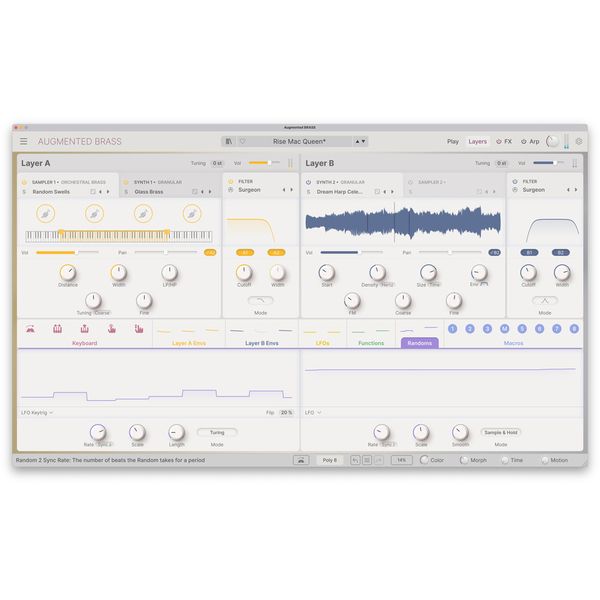Select Macro 8 circle
Screen dimensions: 600x600
click(574, 329)
